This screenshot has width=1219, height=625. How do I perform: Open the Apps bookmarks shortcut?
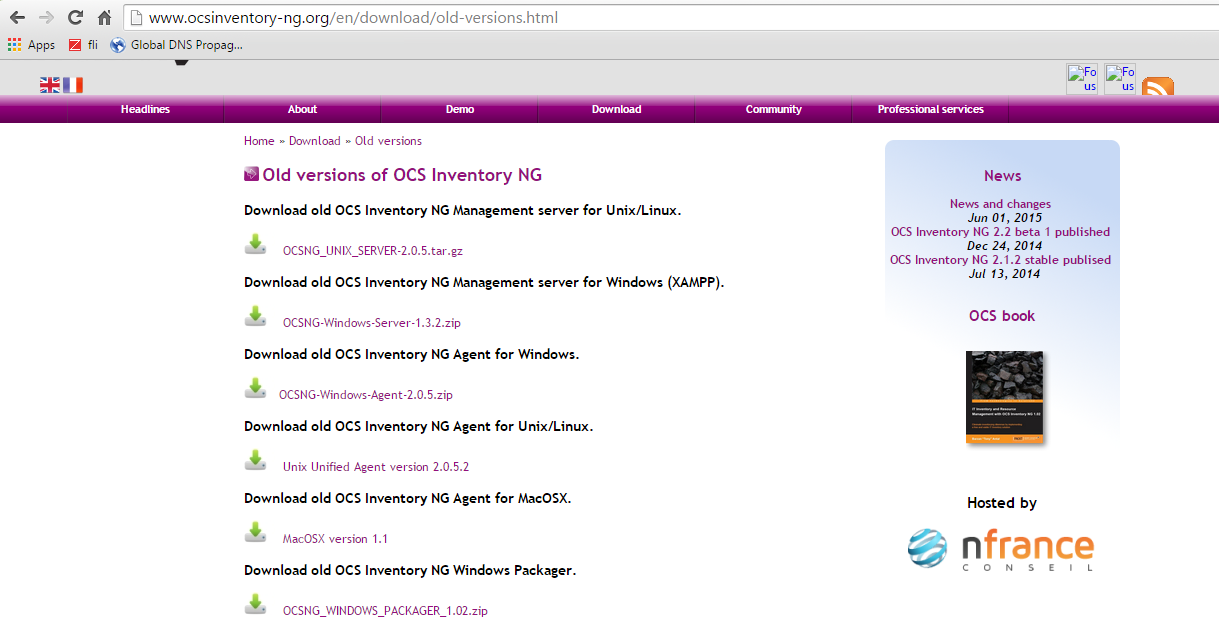pyautogui.click(x=31, y=45)
